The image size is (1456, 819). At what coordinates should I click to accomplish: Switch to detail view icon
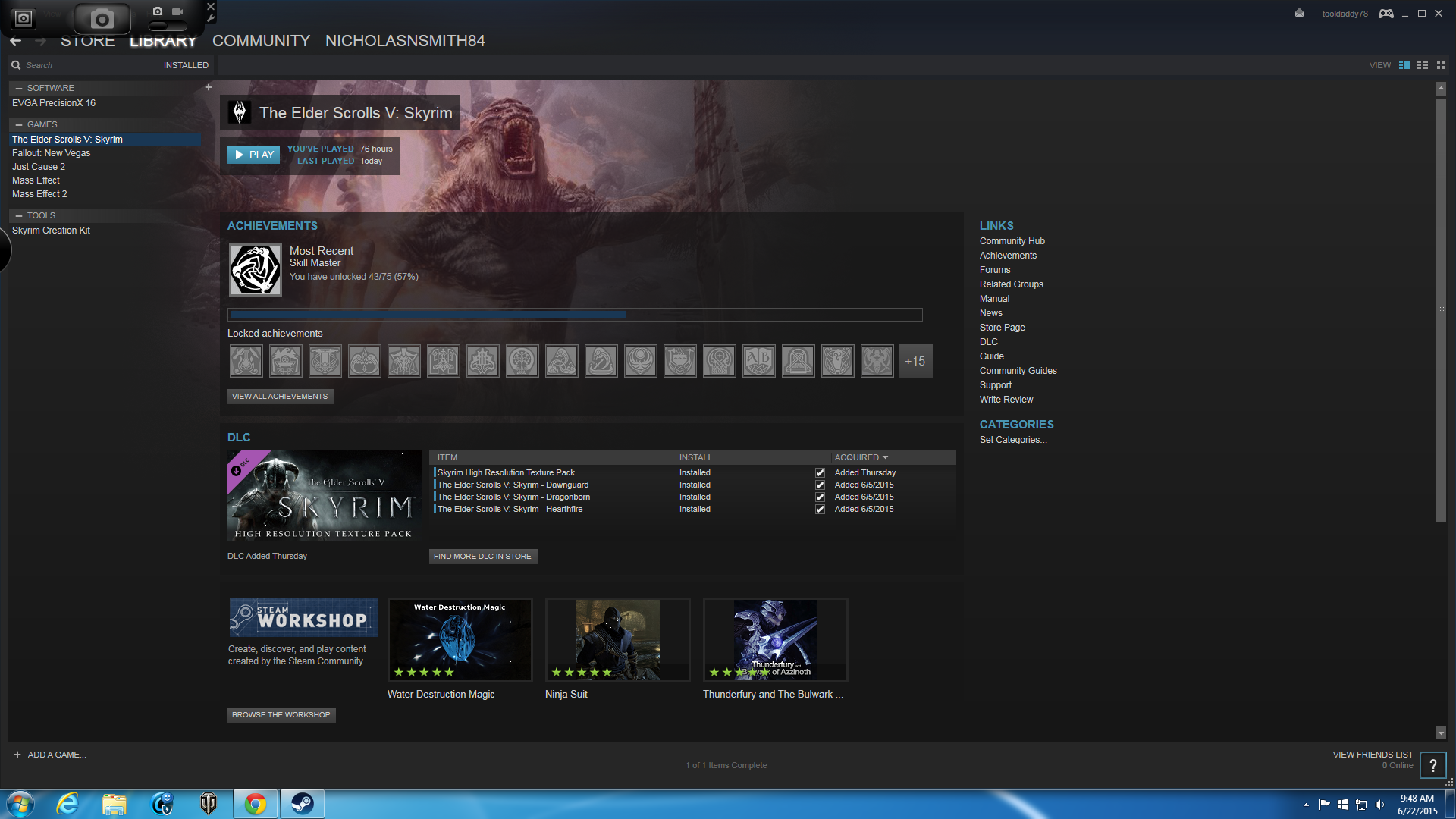pos(1404,65)
